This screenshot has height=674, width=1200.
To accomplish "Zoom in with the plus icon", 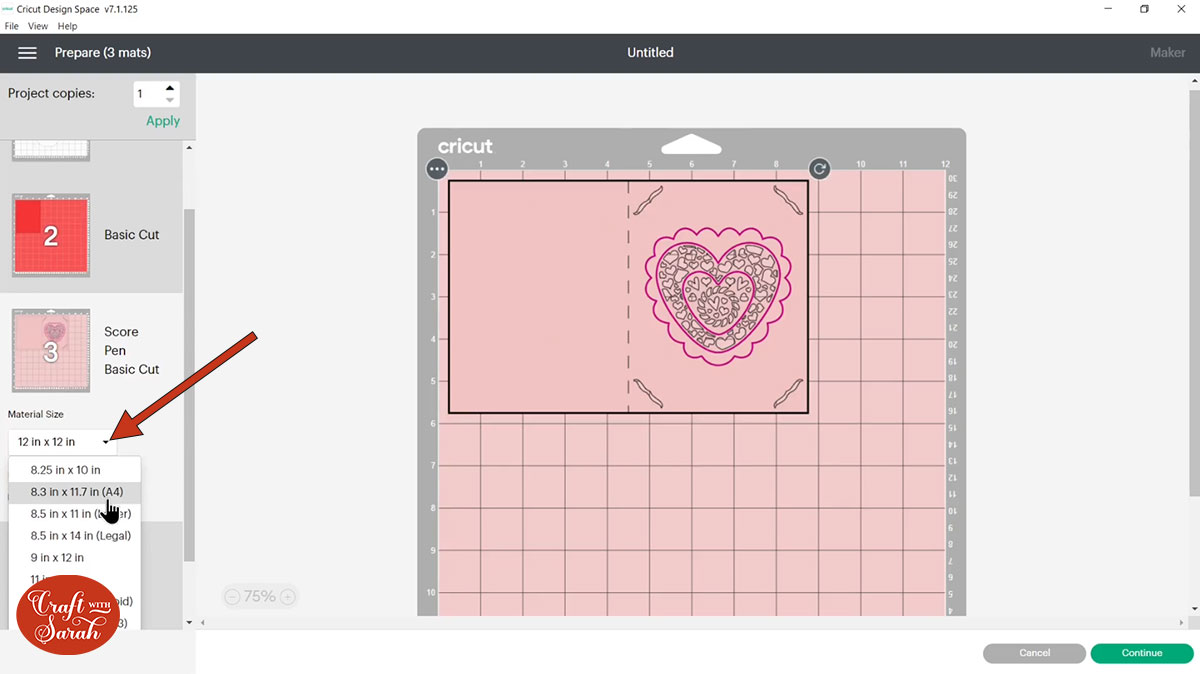I will point(288,597).
